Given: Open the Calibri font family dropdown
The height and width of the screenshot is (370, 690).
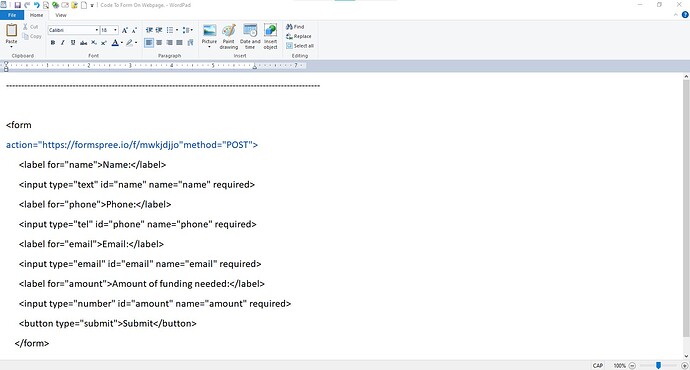Looking at the screenshot, I should pyautogui.click(x=97, y=30).
